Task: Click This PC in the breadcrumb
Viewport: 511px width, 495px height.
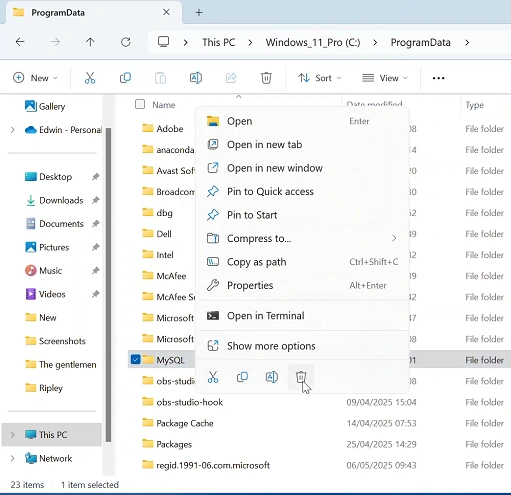Action: click(218, 42)
